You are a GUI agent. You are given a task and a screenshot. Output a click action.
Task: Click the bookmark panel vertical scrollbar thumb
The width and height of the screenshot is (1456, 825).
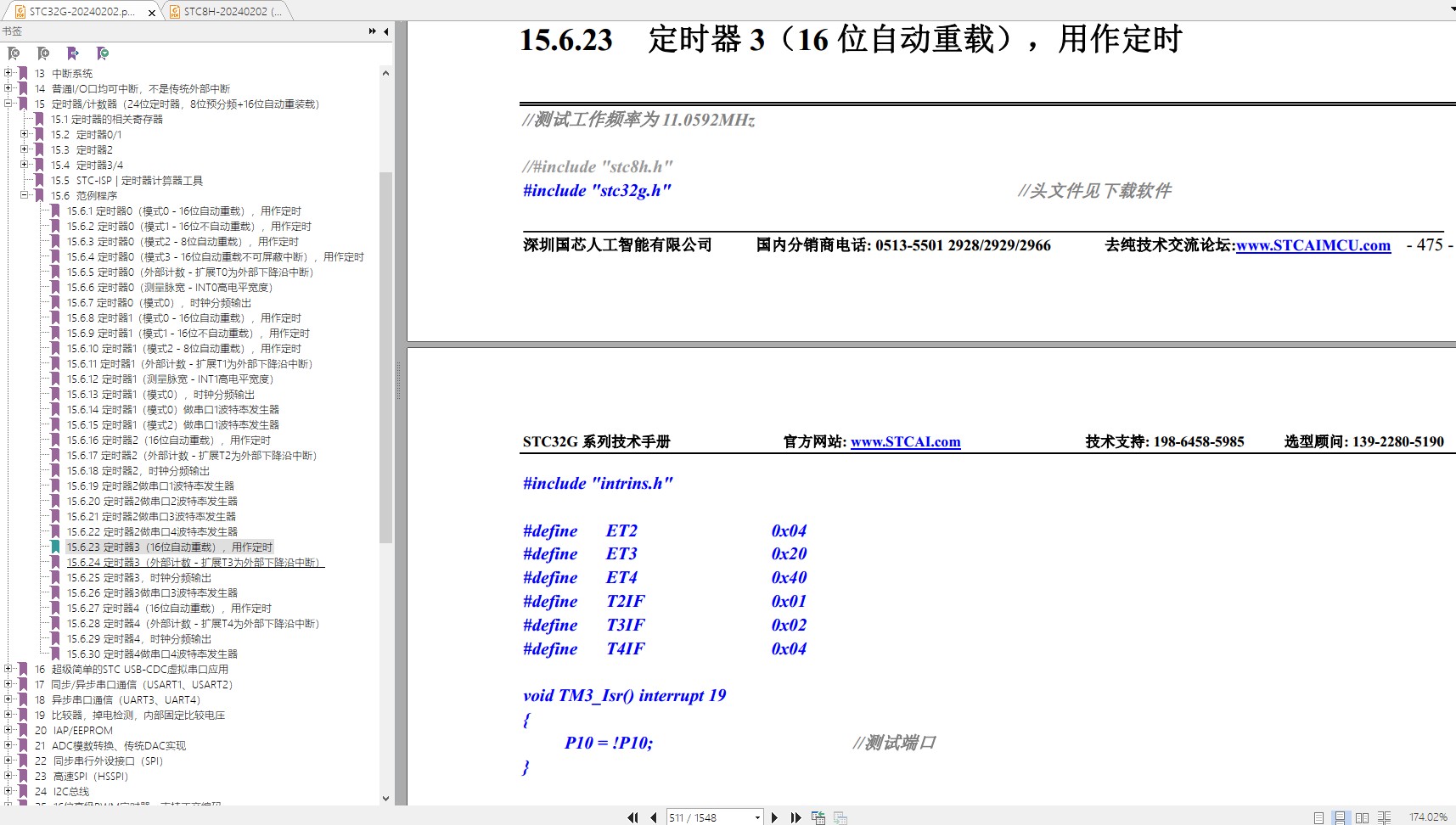coord(385,357)
